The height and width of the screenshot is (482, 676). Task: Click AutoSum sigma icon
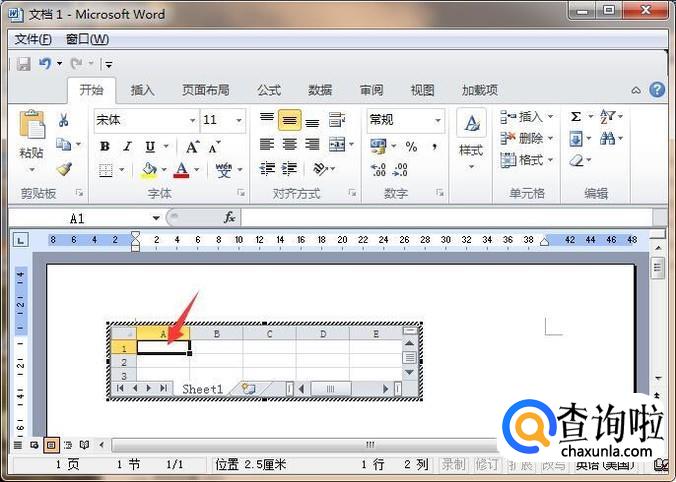click(x=576, y=116)
